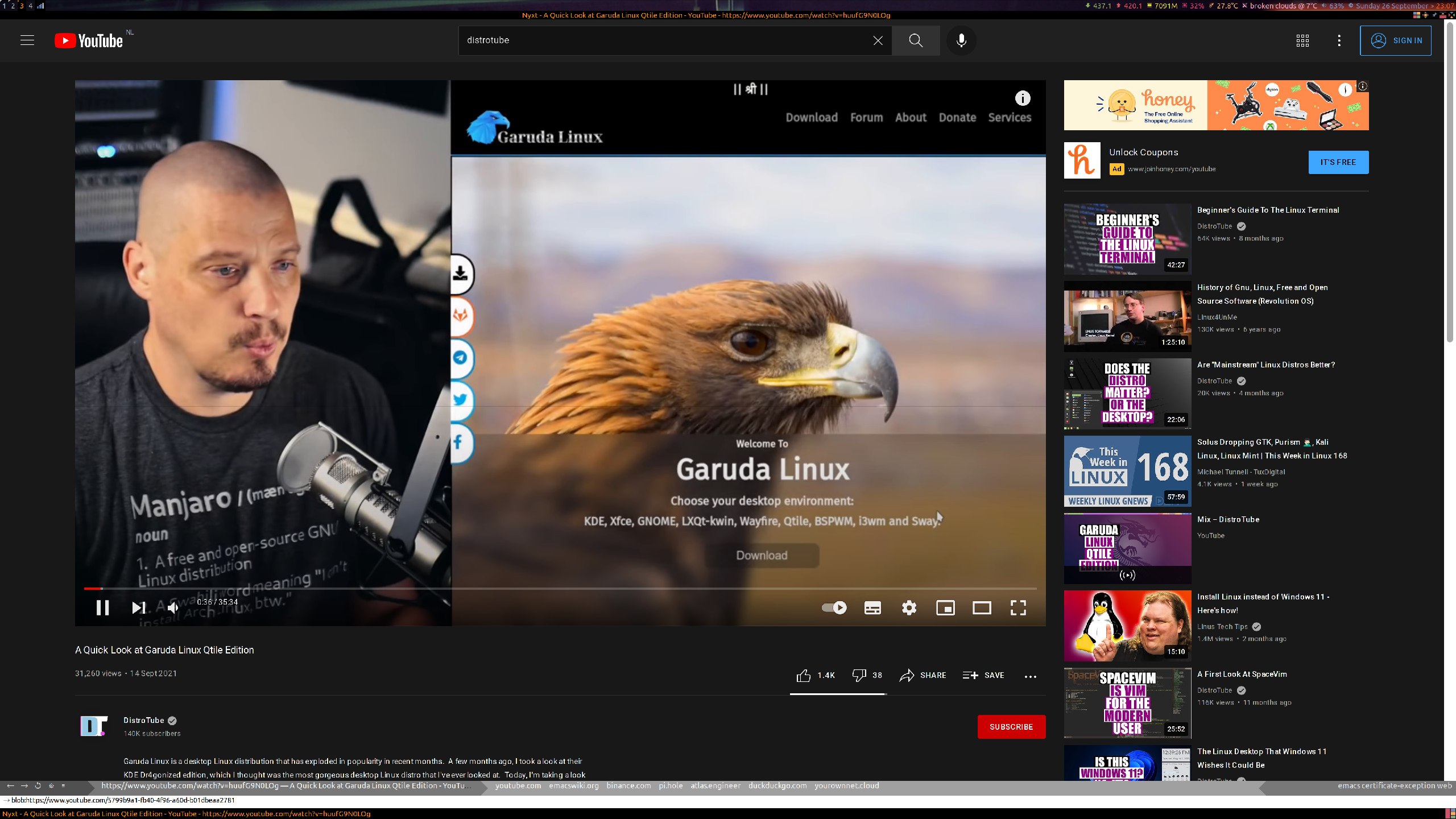Open Beginner's Guide To The Linux Terminal
Viewport: 1456px width, 819px height.
(x=1268, y=210)
